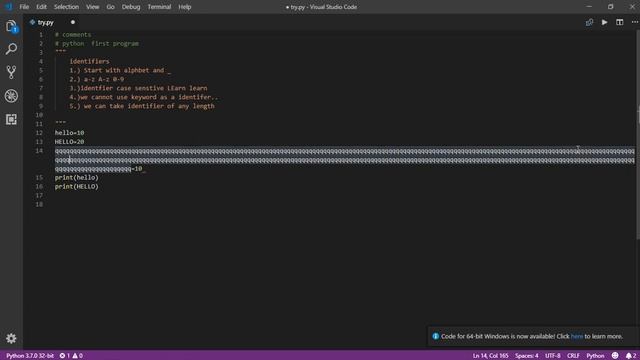Image resolution: width=640 pixels, height=360 pixels.
Task: Open the Terminal menu
Action: click(159, 7)
